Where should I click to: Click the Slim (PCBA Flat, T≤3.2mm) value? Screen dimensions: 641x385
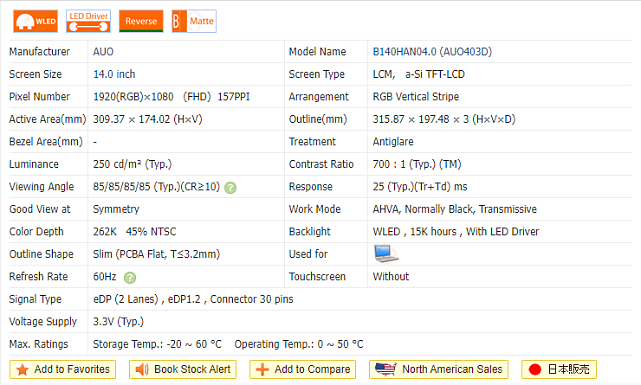[x=157, y=254]
